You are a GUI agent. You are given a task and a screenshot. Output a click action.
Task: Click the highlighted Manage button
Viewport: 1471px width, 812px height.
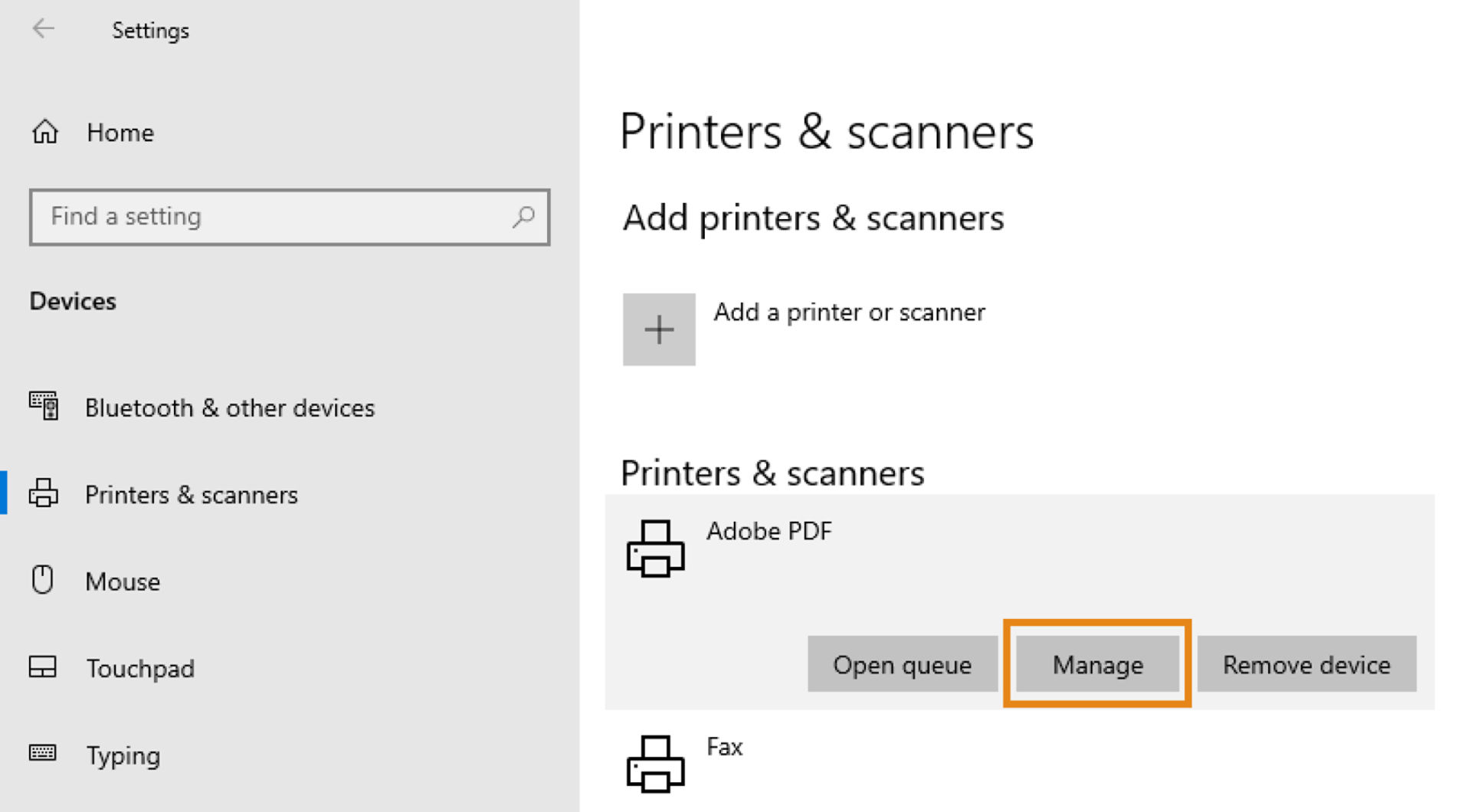(1097, 664)
